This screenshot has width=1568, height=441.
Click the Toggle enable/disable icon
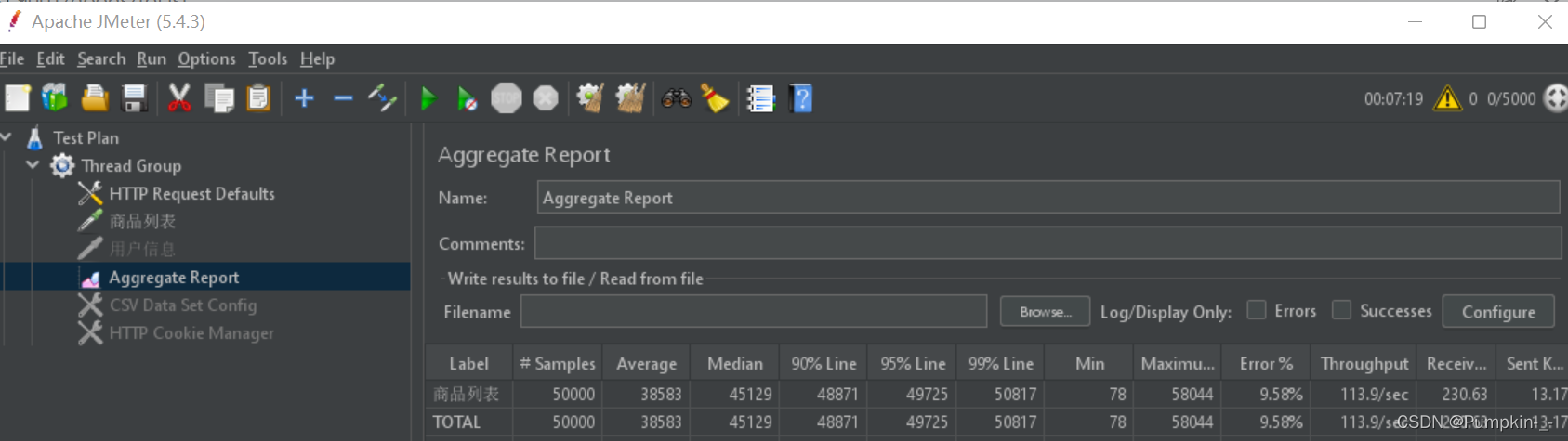(x=382, y=97)
